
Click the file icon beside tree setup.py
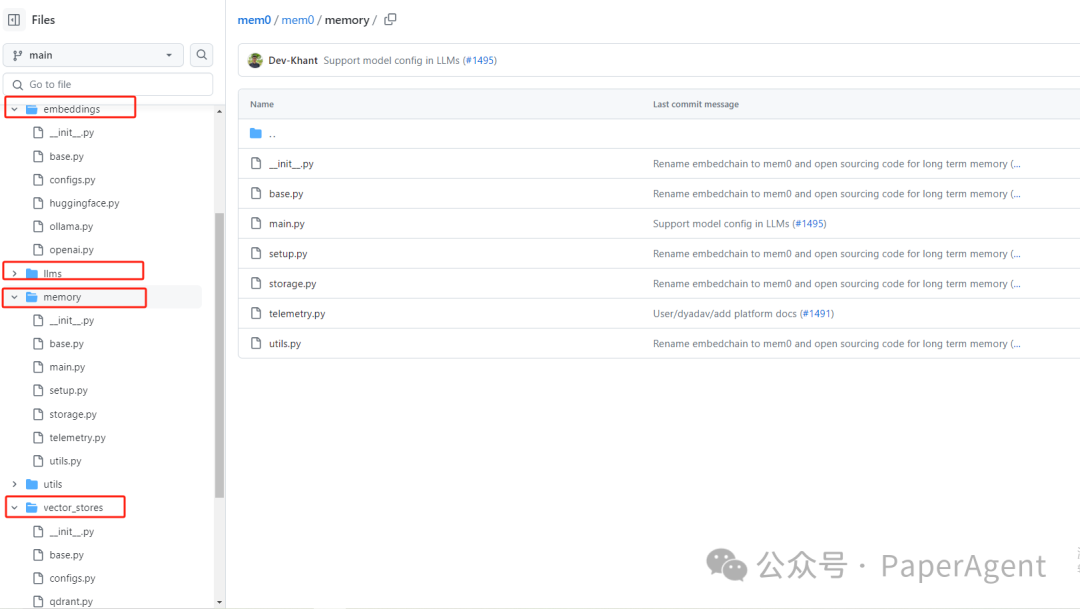click(39, 391)
